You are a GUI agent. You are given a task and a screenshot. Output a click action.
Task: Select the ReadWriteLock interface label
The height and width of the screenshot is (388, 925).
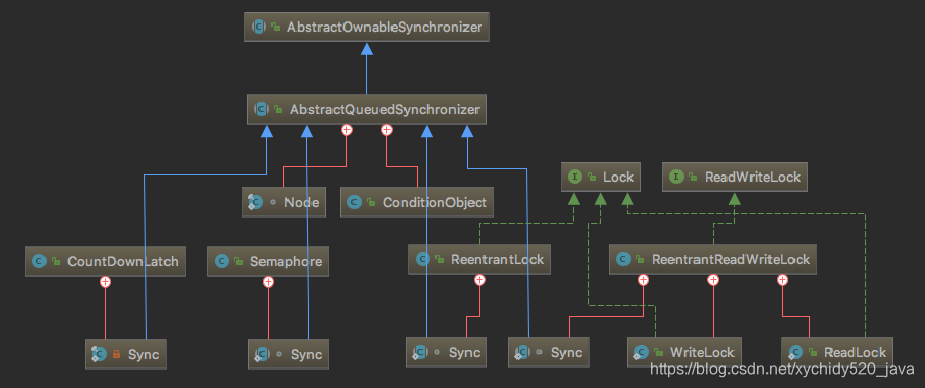coord(753,176)
